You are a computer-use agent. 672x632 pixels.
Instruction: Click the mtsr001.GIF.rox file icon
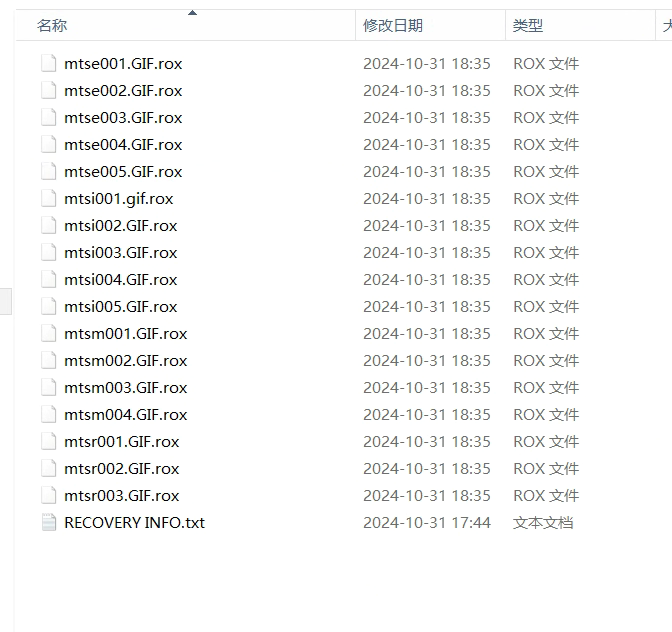click(x=48, y=441)
